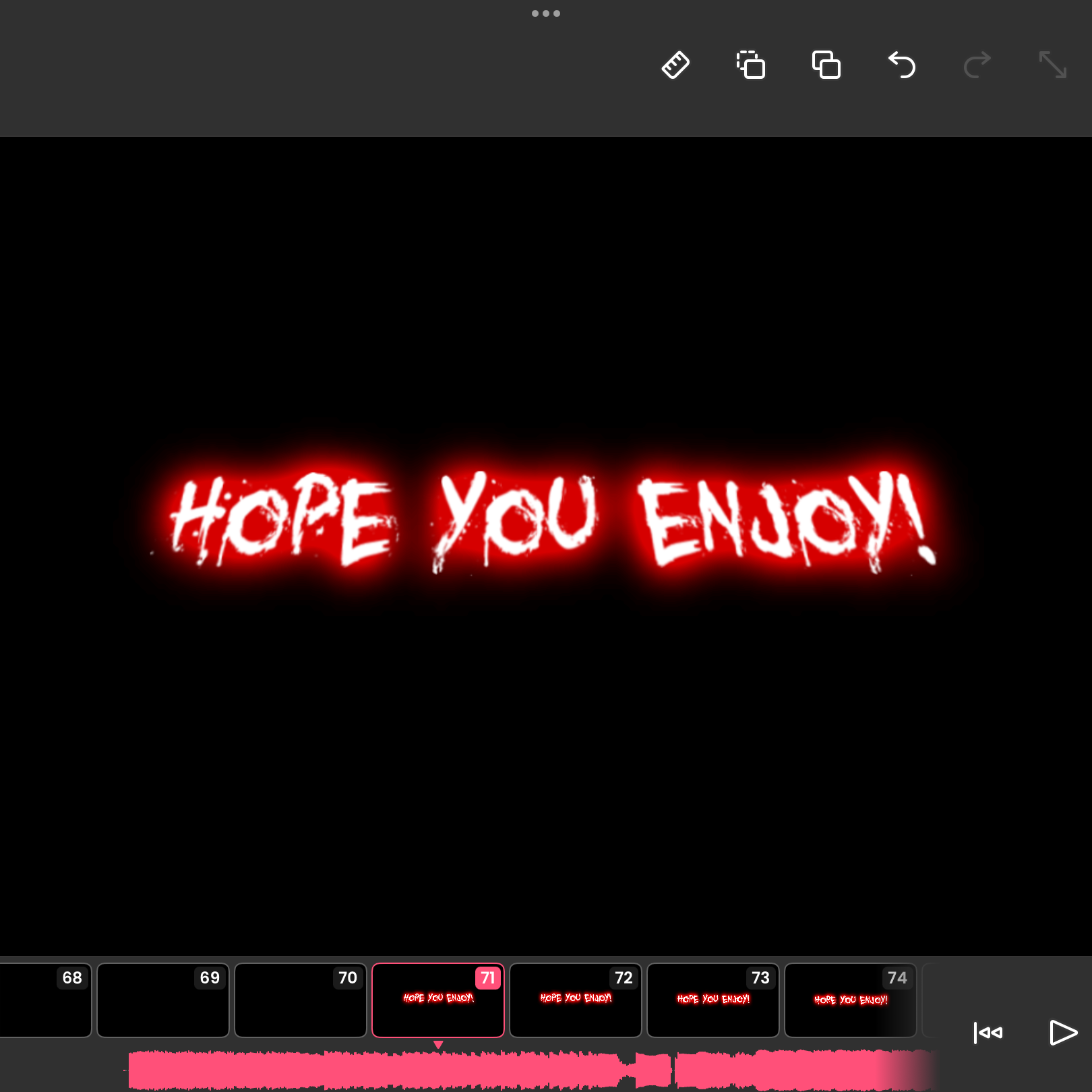Select the empty frame 70
The image size is (1092, 1092).
pos(301,1000)
